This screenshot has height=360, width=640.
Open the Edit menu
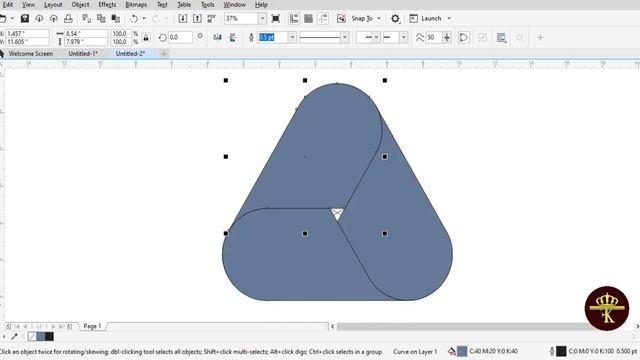pos(8,5)
